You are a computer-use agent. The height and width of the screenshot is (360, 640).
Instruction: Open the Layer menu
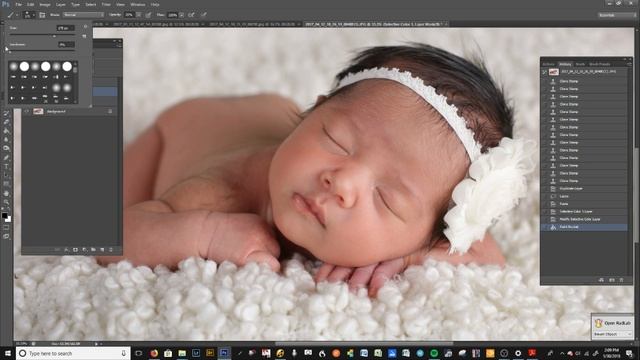(60, 4)
